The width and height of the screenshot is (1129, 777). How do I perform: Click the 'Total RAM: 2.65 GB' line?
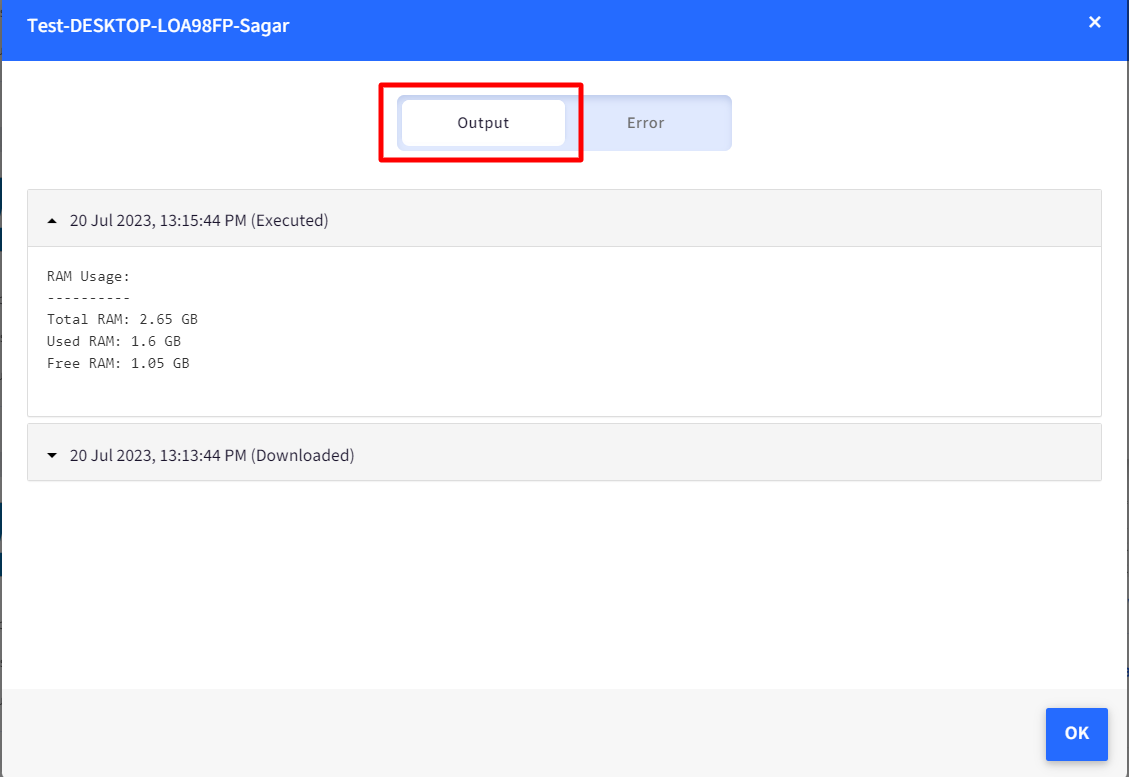click(x=122, y=319)
